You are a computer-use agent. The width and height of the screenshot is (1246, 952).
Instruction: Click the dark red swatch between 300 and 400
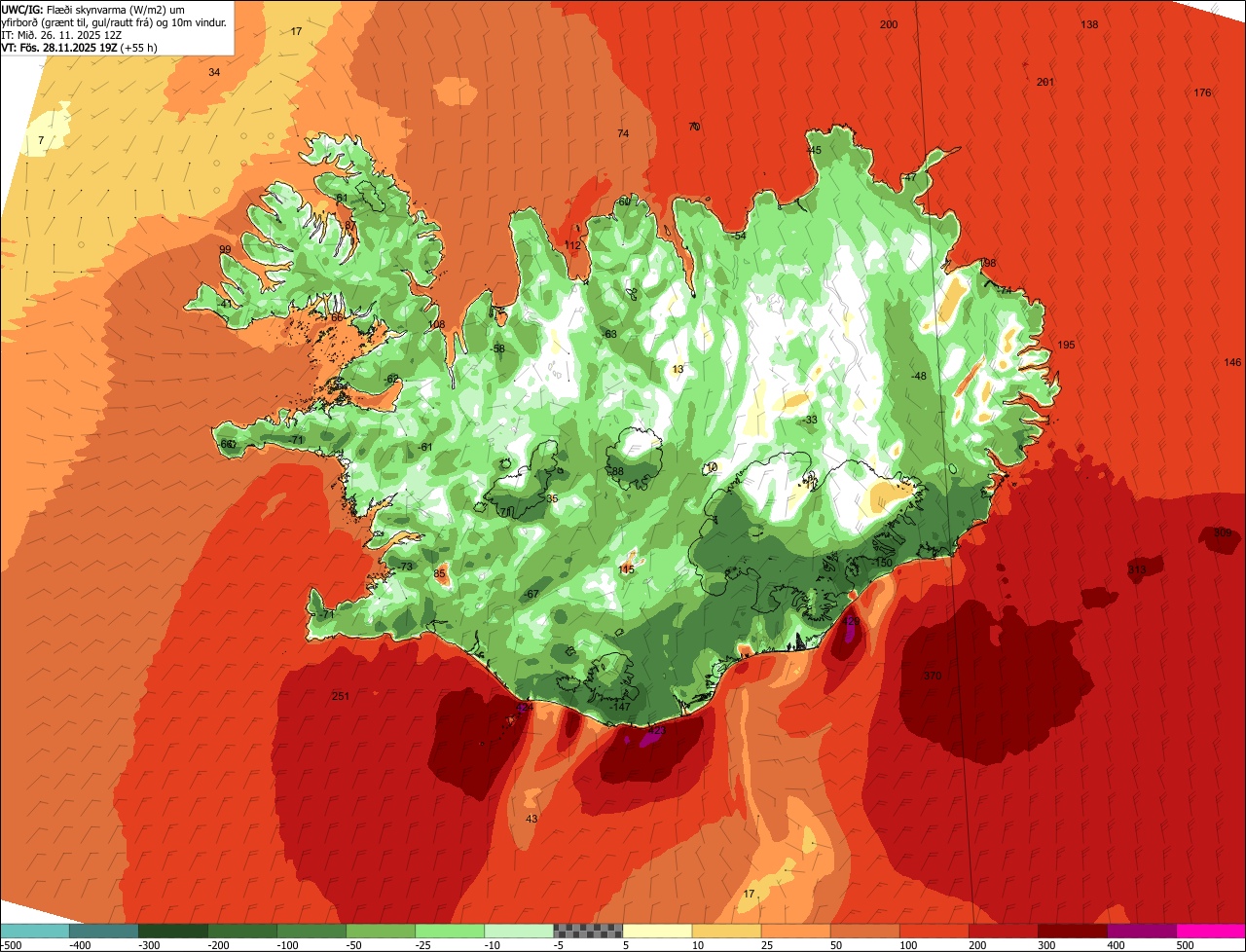click(1073, 931)
